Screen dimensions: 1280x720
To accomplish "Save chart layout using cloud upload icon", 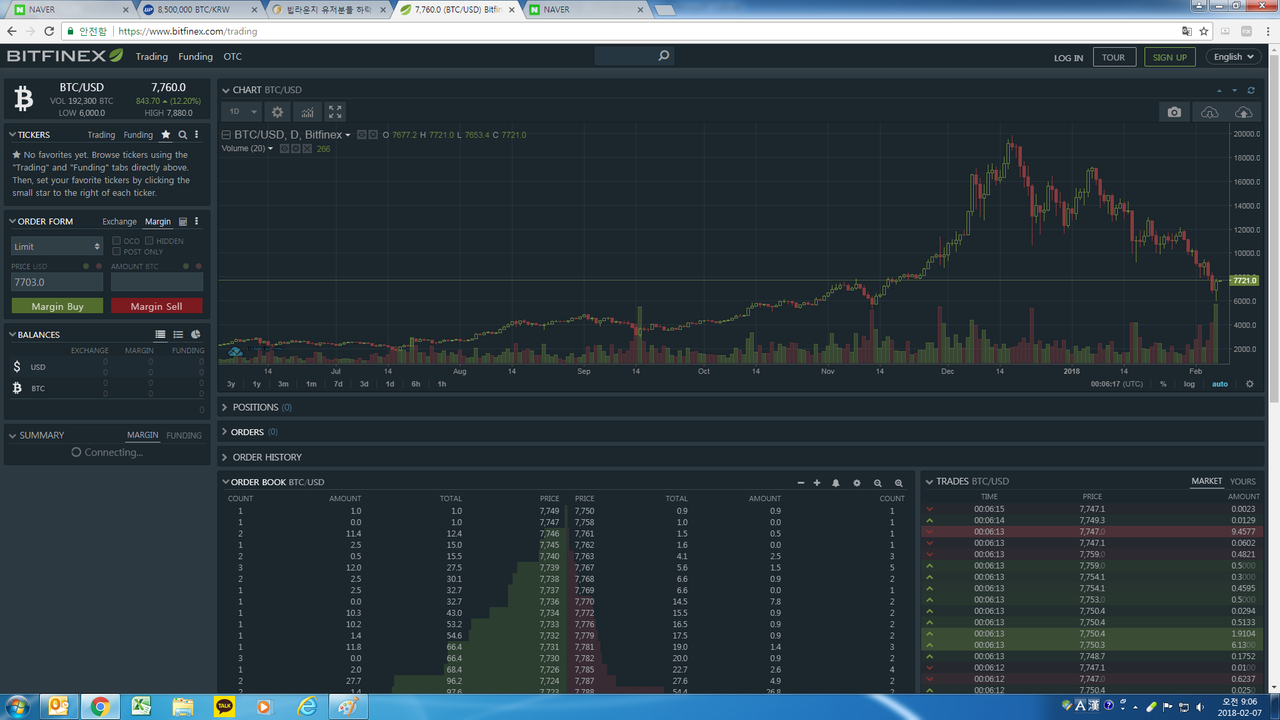I will 1243,112.
